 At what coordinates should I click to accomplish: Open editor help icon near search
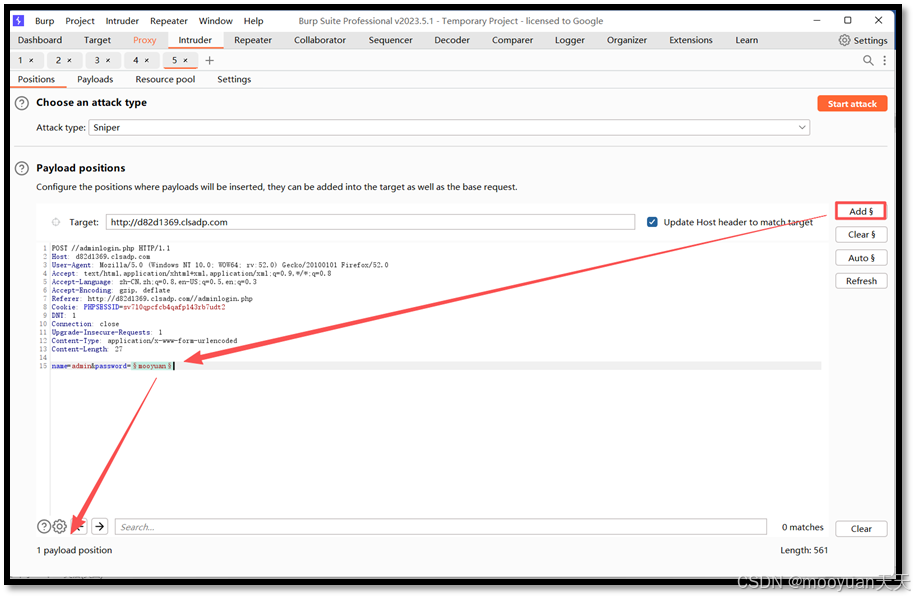point(44,526)
